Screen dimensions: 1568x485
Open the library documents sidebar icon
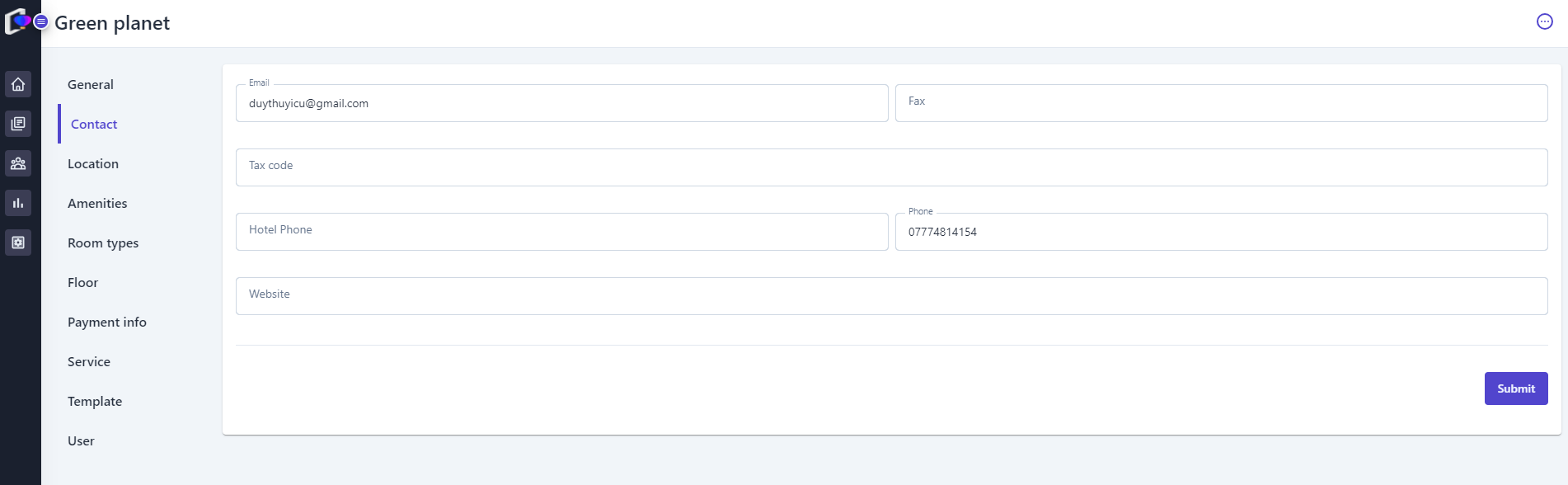18,124
